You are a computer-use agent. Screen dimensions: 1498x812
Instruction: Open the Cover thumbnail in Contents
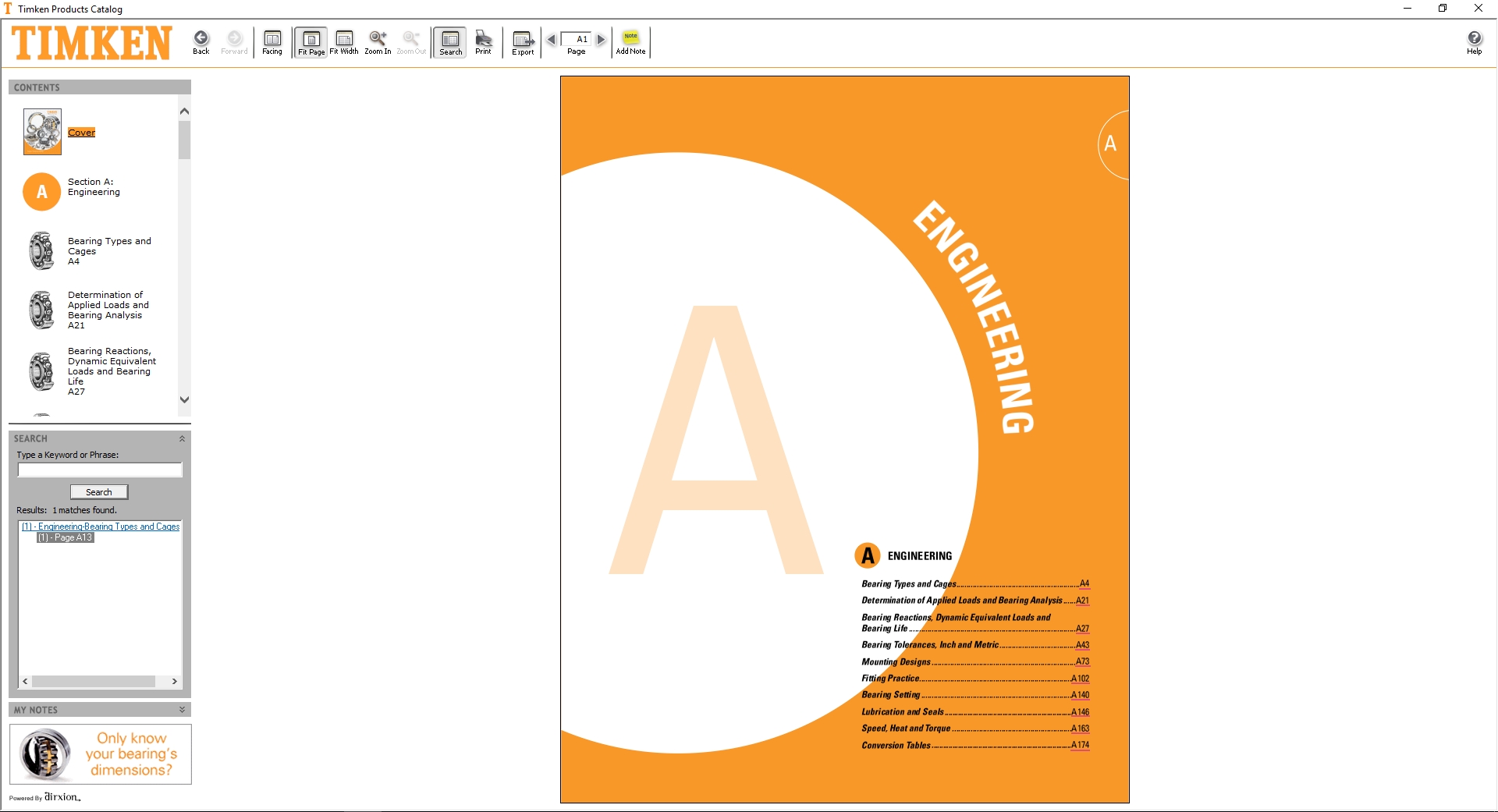tap(42, 132)
